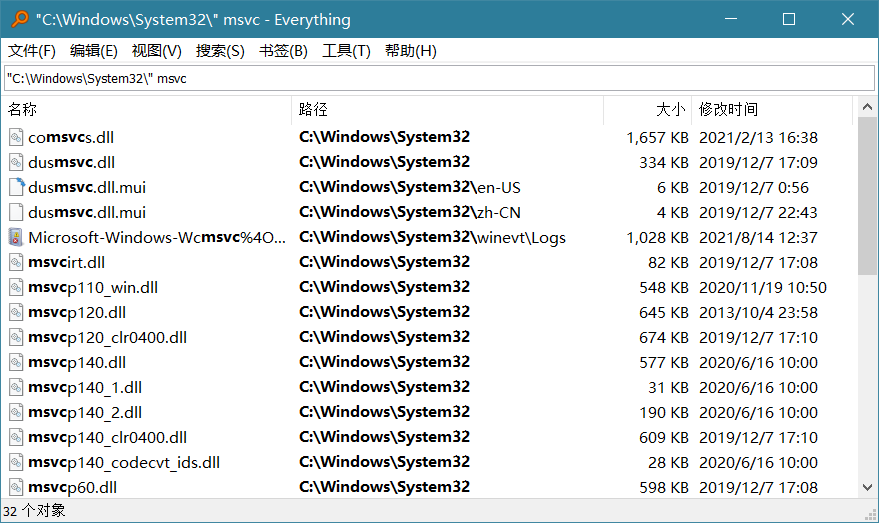879x523 pixels.
Task: Click the dusmsvc.dll file icon
Action: coord(16,163)
